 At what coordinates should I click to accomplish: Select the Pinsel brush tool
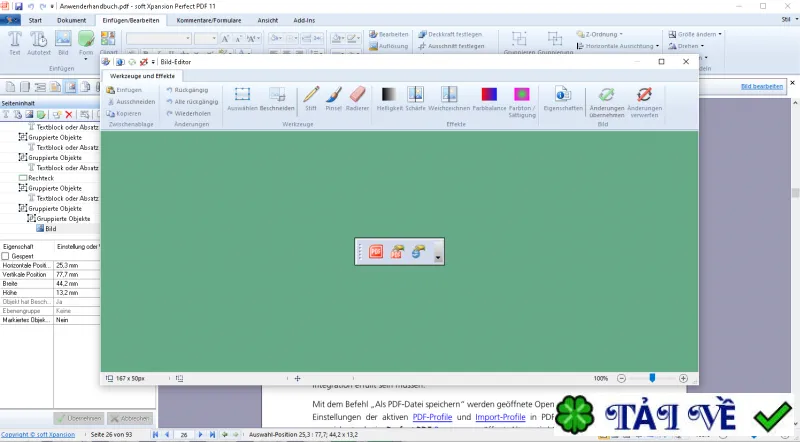point(334,99)
